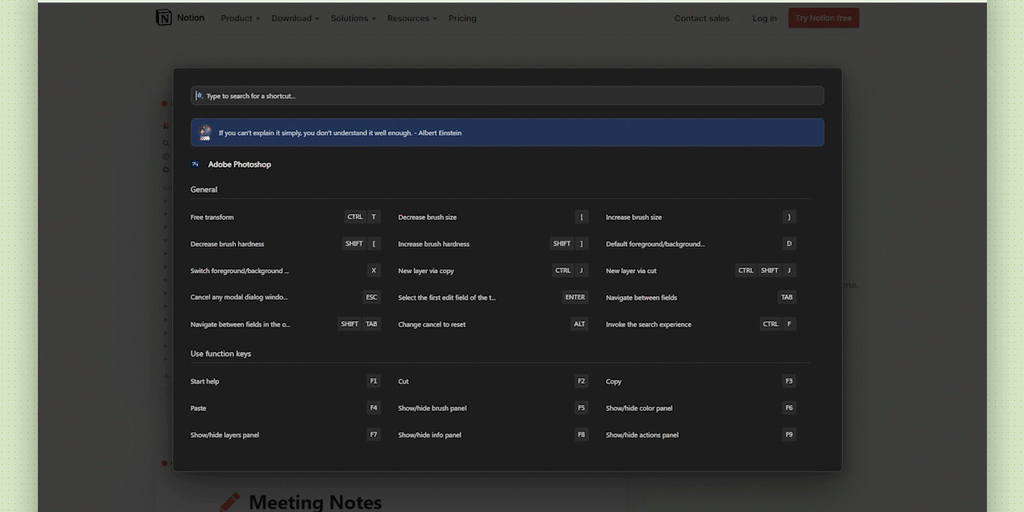Click the pencil icon beside Meeting Notes
Viewport: 1024px width, 512px height.
(x=230, y=501)
